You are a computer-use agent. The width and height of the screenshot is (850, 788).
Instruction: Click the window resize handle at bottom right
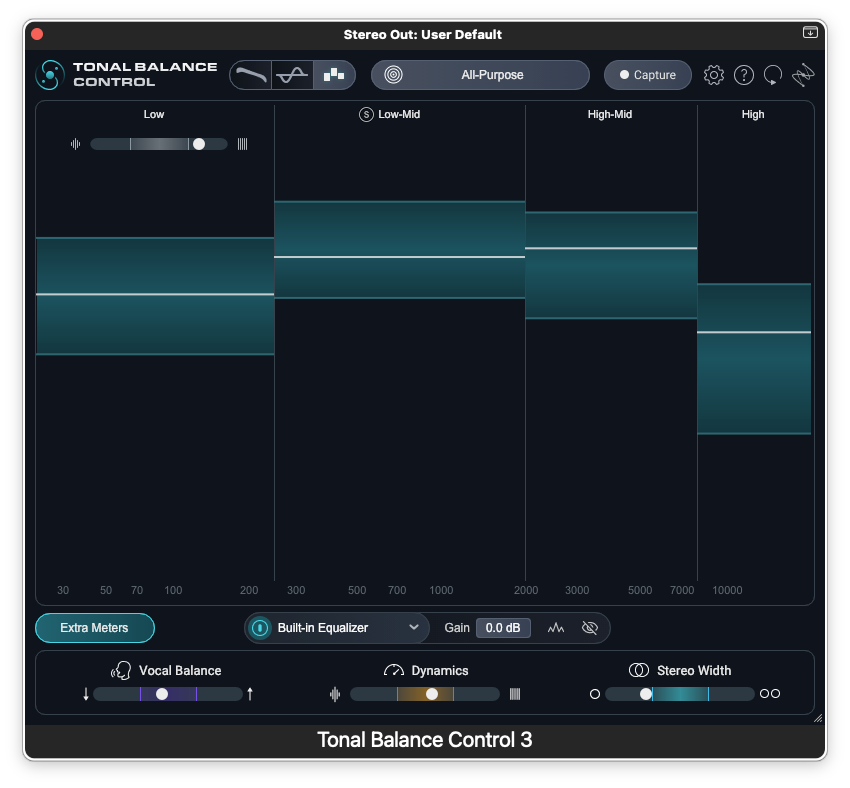(818, 718)
